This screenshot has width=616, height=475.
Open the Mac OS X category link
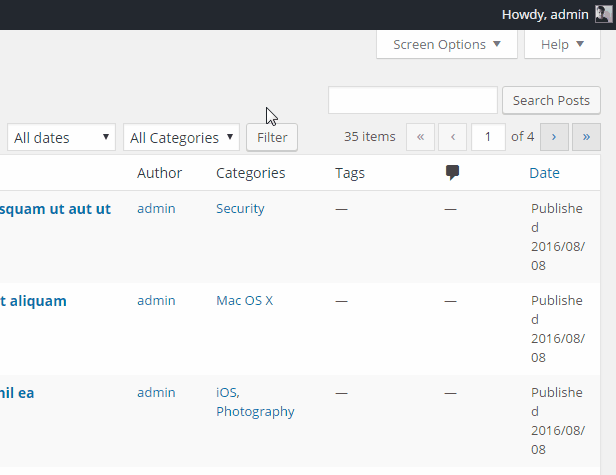point(244,301)
